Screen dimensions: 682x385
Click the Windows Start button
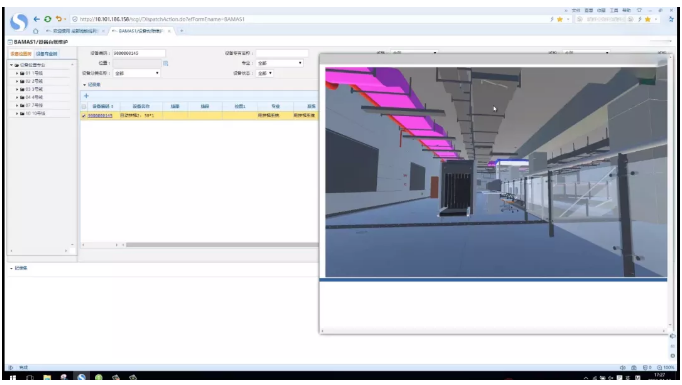click(13, 378)
